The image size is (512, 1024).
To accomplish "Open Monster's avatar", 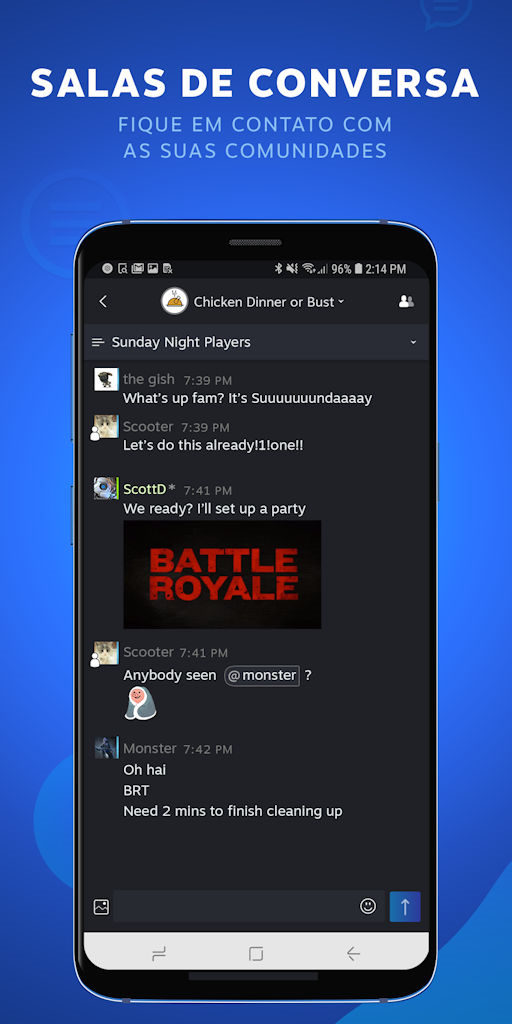I will coord(106,748).
